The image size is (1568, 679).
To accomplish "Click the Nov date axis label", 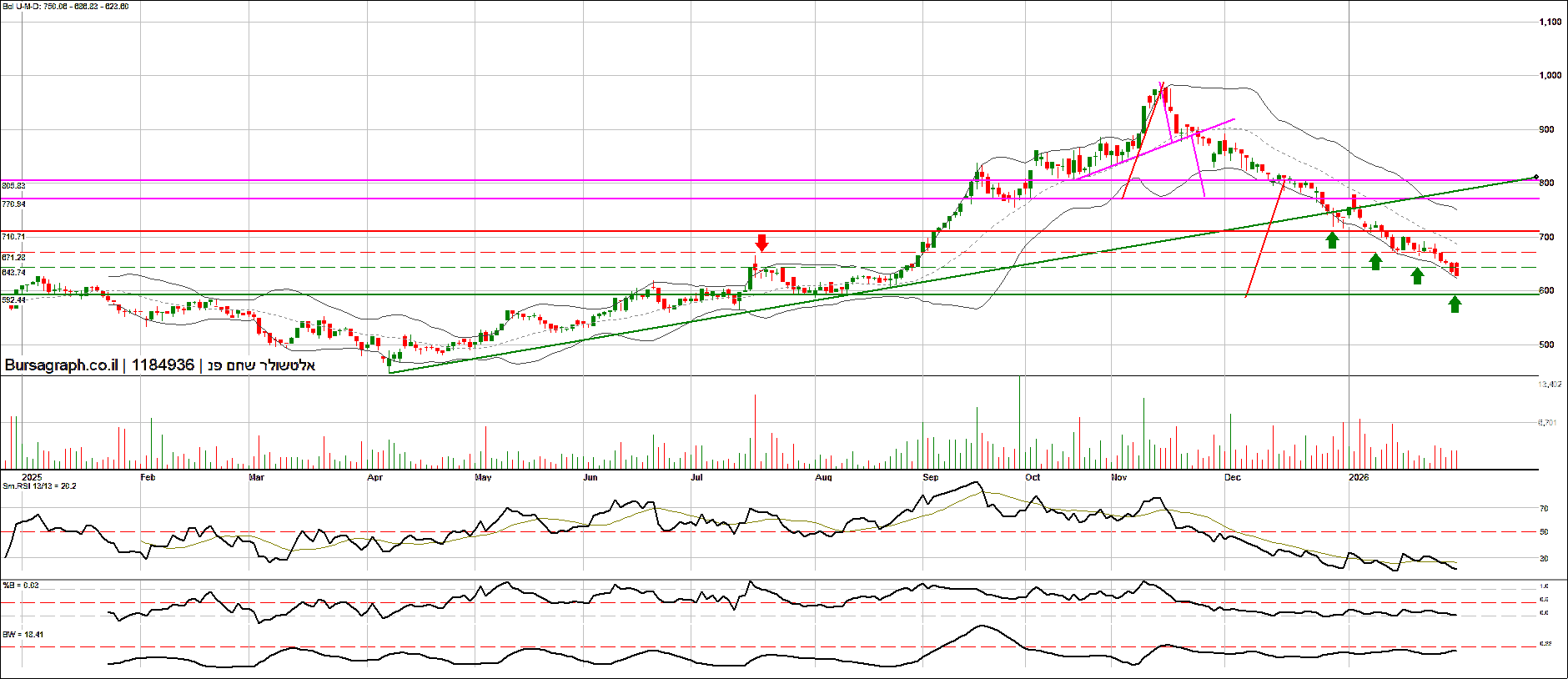I will [1119, 477].
